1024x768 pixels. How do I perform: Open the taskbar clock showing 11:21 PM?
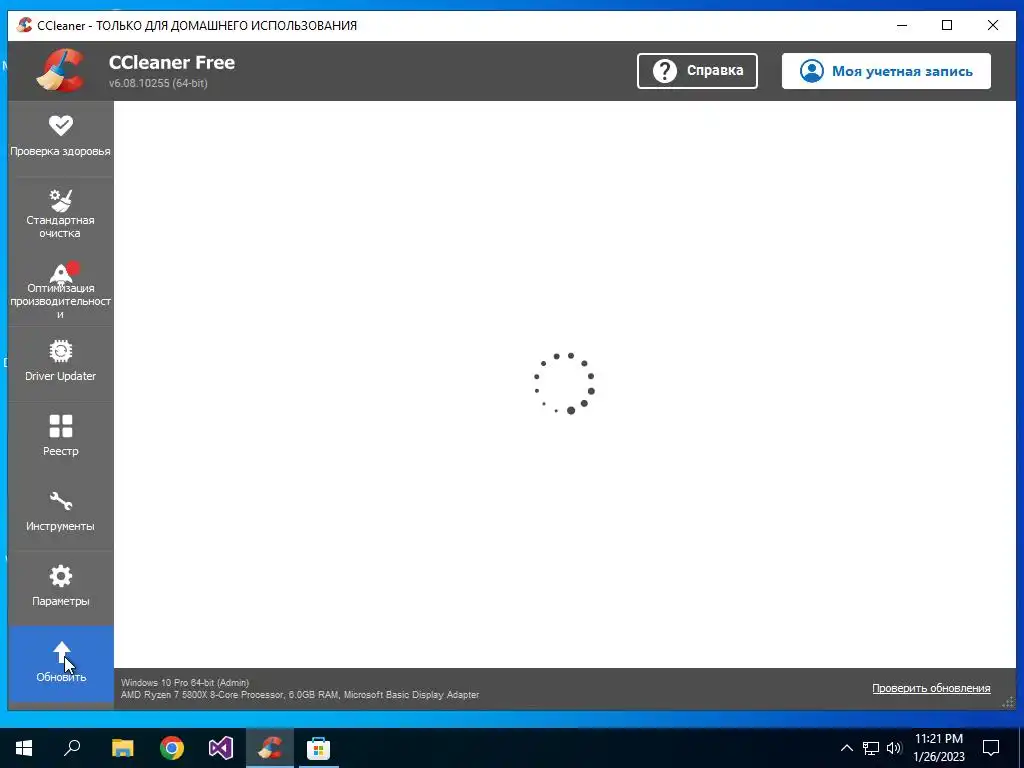[x=938, y=748]
